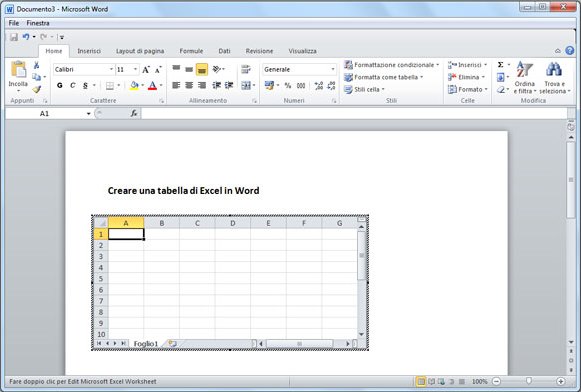The height and width of the screenshot is (392, 581).
Task: Center text horizontally in the cell
Action: (x=189, y=86)
